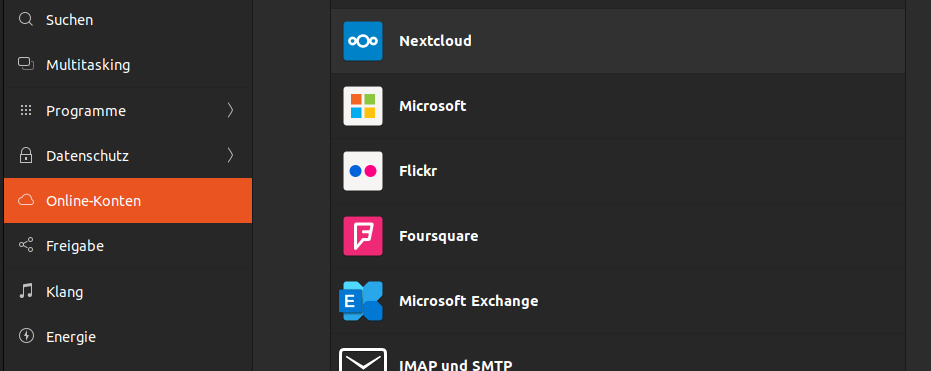This screenshot has height=371, width=931.
Task: Add an IMAP und SMTP account
Action: pyautogui.click(x=618, y=353)
